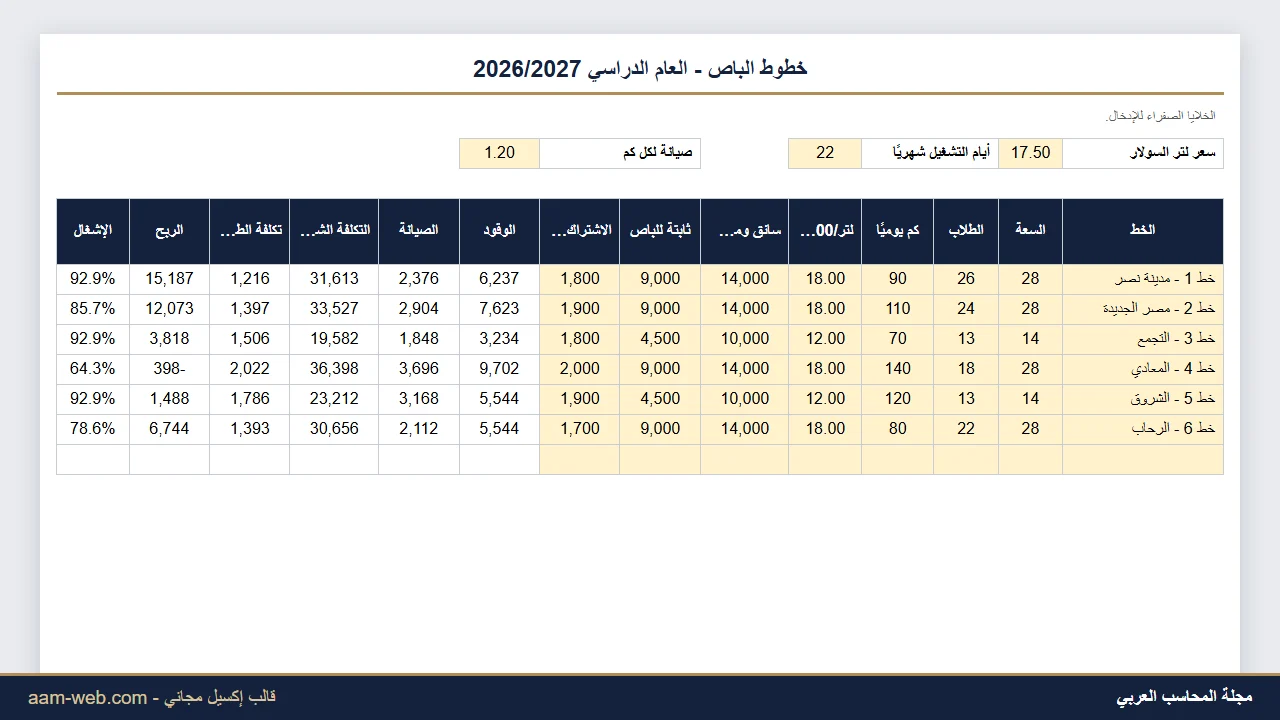
Task: Select the line name "خط 2 - مصر الجديدة"
Action: coord(1142,309)
